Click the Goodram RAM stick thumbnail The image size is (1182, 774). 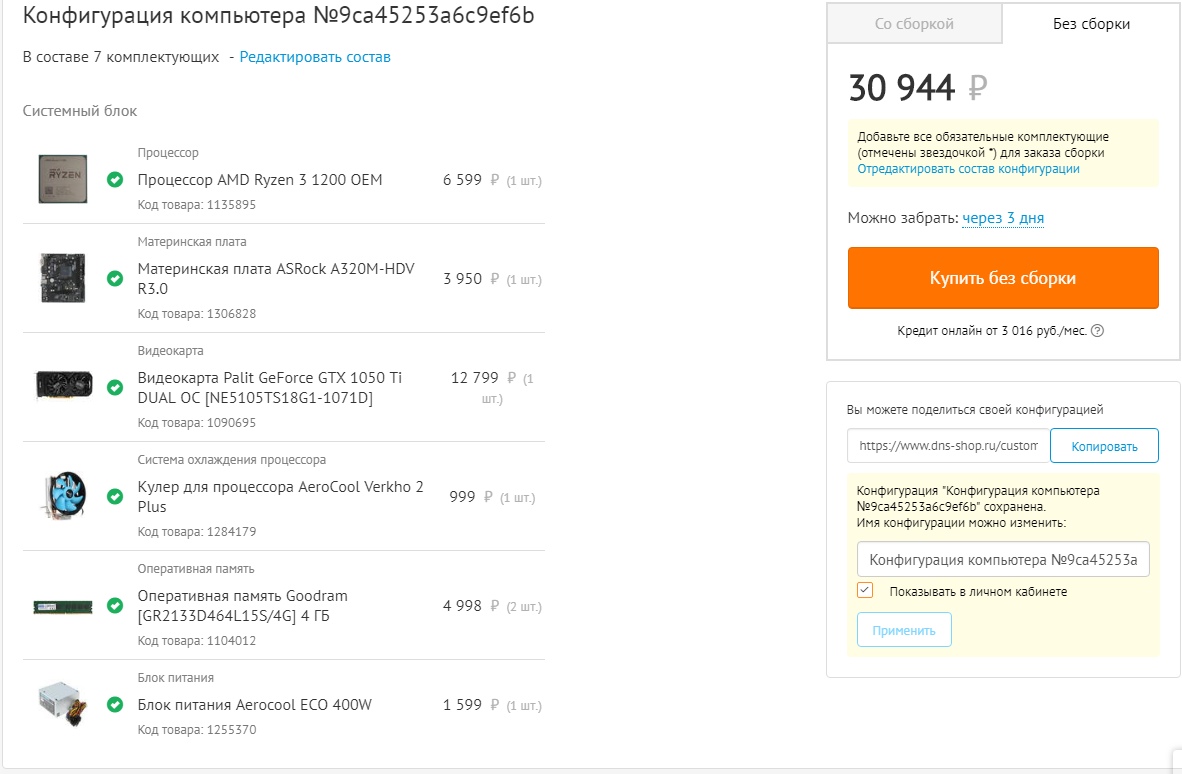click(x=64, y=606)
